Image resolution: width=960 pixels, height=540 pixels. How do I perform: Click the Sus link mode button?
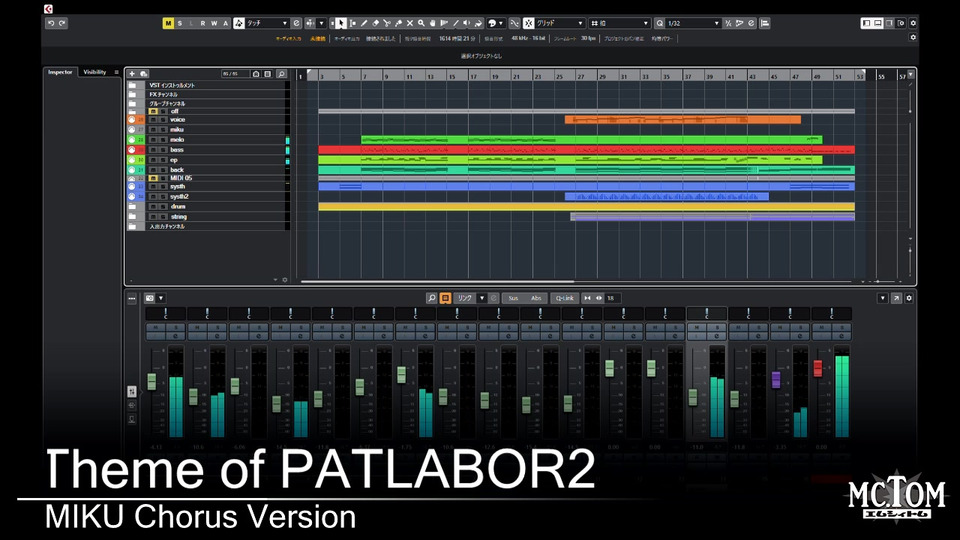(x=513, y=298)
